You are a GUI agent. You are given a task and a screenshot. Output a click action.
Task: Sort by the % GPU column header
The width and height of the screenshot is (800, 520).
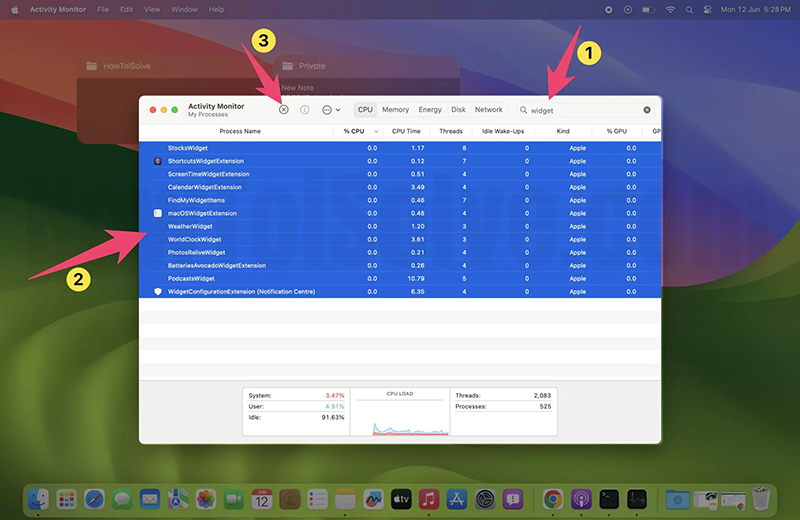(616, 131)
